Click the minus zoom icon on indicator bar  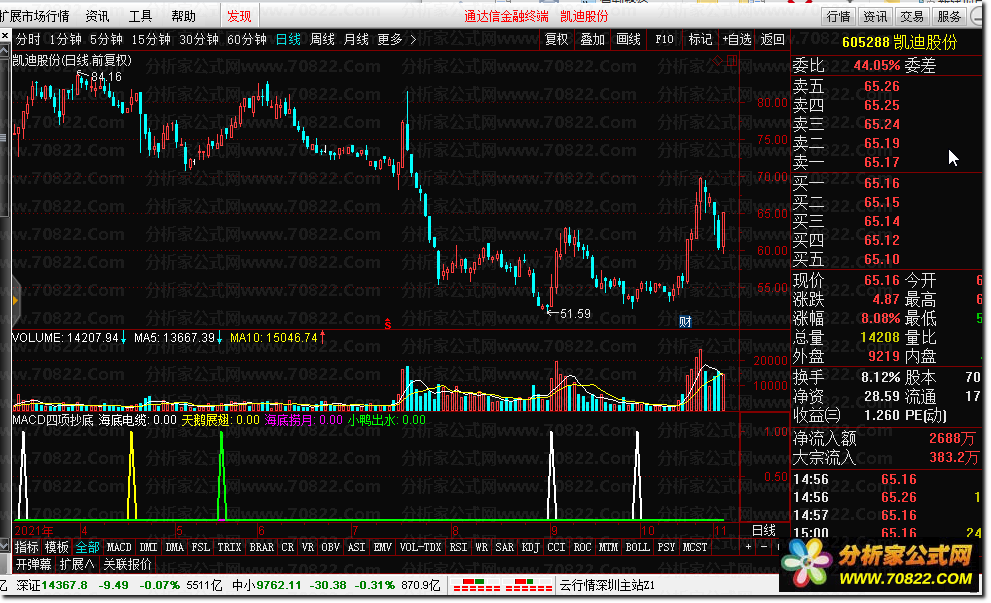point(763,547)
